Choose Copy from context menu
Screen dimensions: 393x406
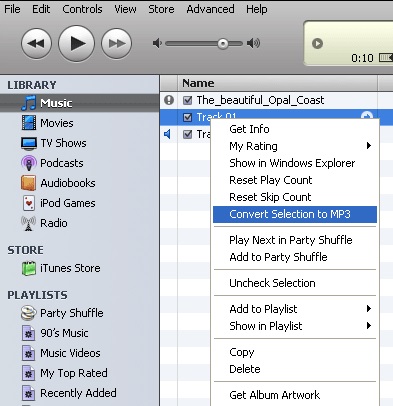click(295, 352)
